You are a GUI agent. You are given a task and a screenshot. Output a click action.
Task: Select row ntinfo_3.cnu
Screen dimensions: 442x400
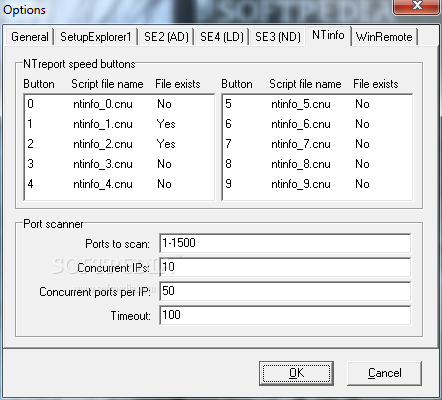[x=119, y=164]
